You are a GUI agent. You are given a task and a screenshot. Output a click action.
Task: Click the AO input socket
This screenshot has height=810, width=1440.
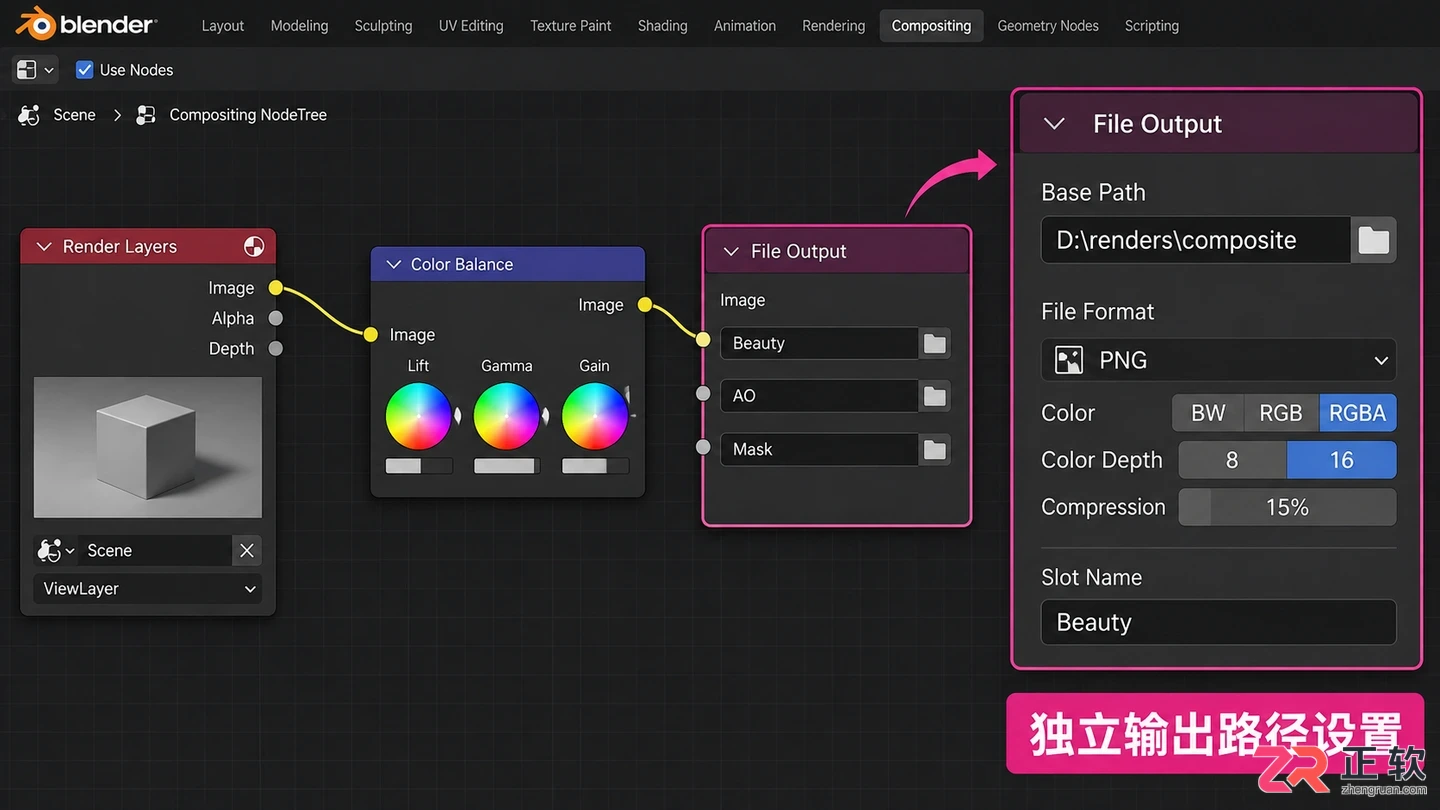tap(704, 394)
